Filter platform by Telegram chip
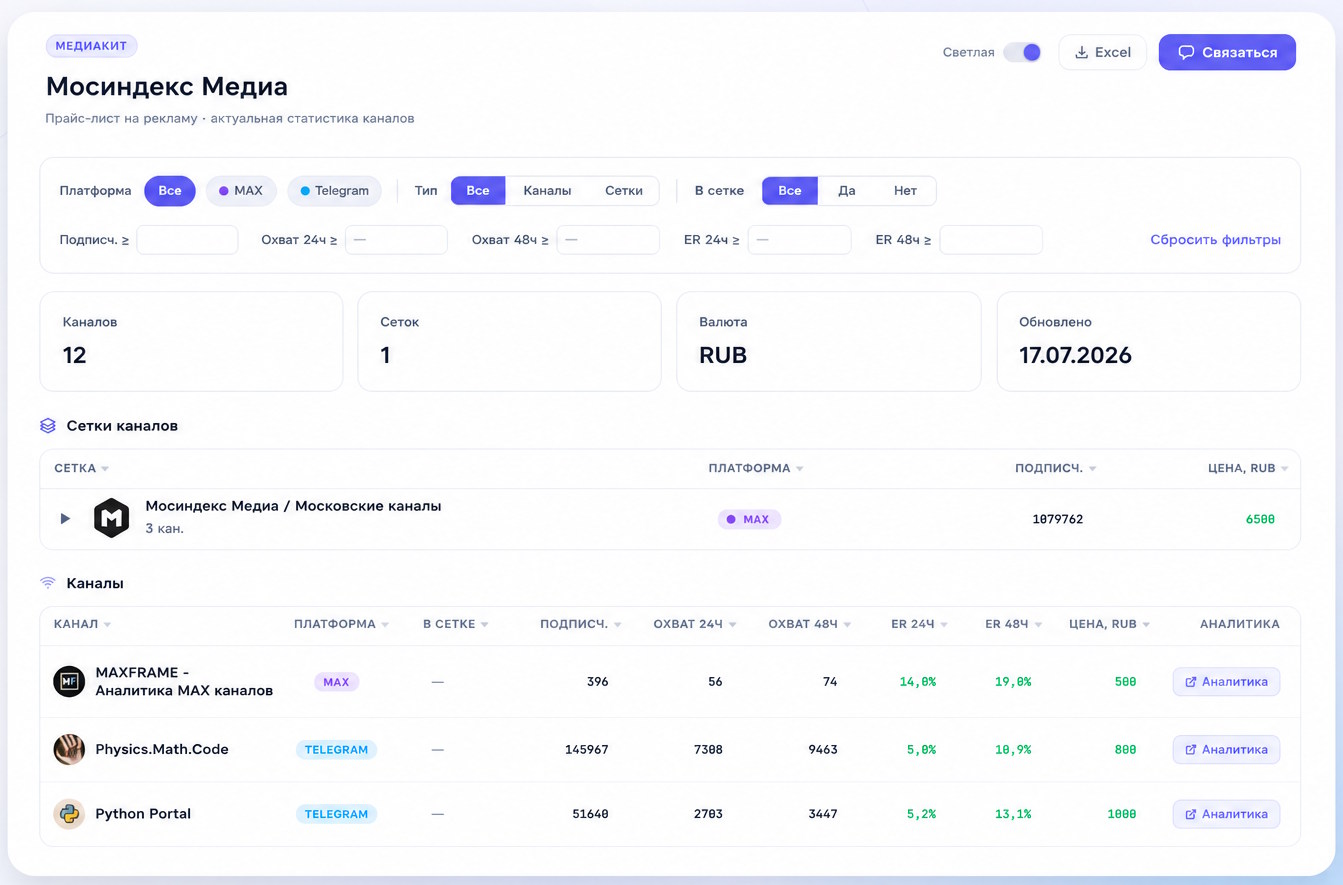 coord(335,191)
